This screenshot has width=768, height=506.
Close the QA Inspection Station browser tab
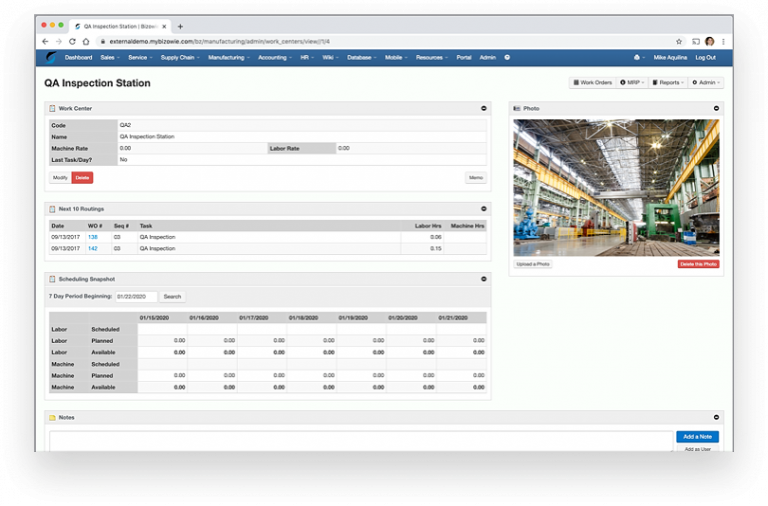coord(164,26)
